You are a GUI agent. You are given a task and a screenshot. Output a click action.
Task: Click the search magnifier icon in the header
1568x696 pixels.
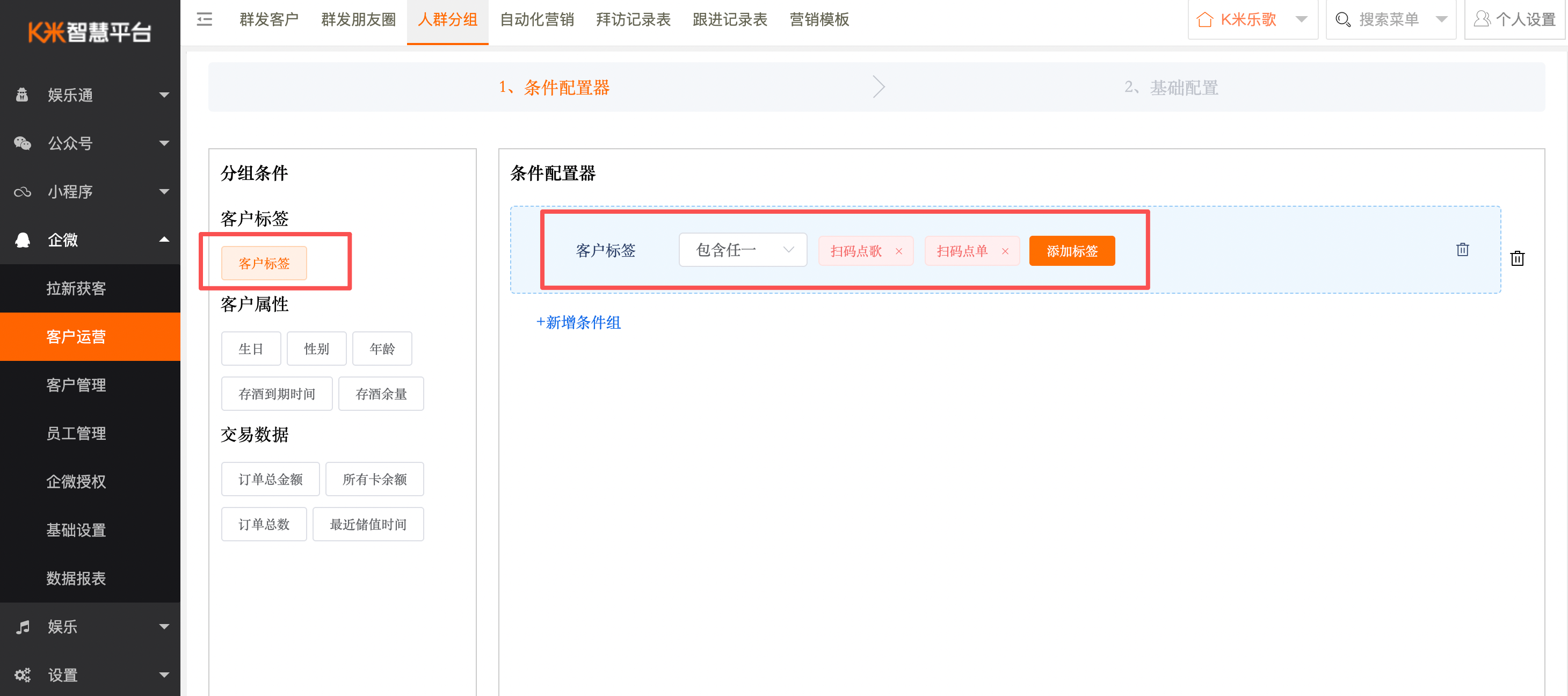coord(1342,19)
